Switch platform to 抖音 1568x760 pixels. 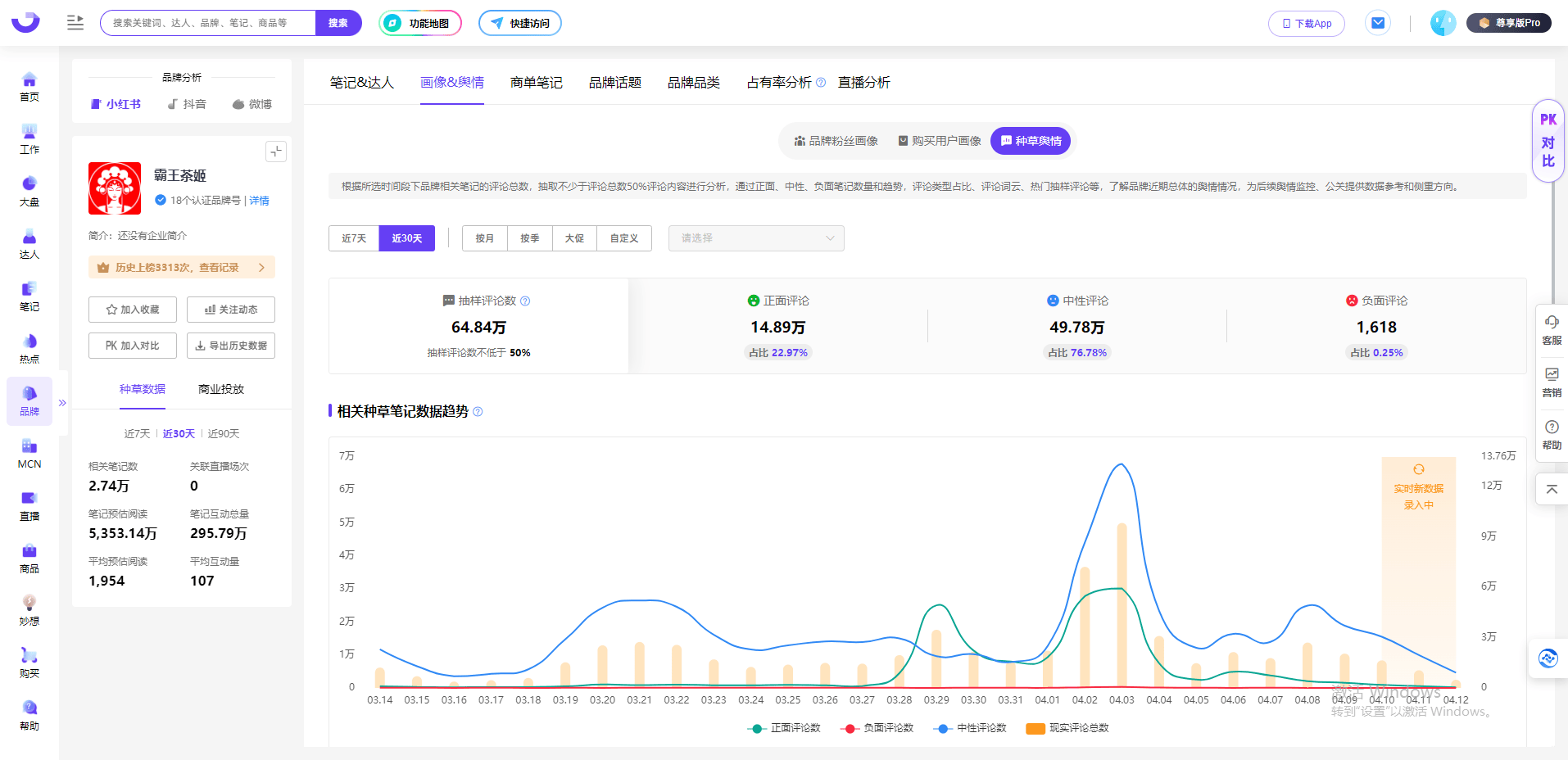tap(187, 104)
